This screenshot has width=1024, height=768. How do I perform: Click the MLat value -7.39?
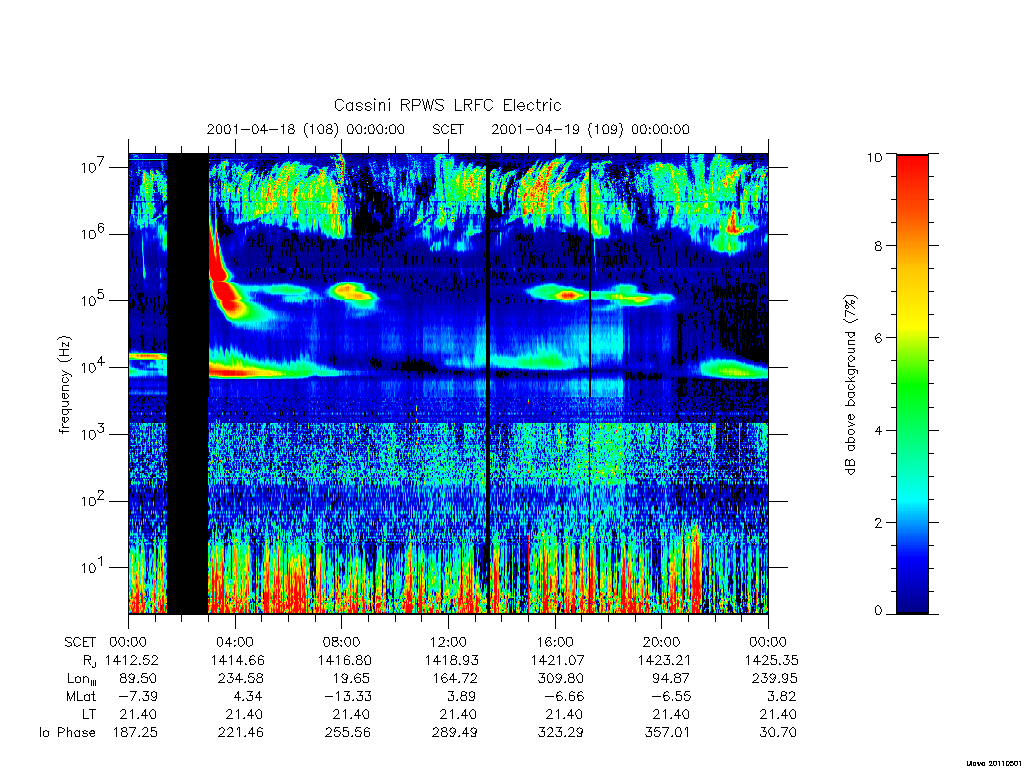138,697
